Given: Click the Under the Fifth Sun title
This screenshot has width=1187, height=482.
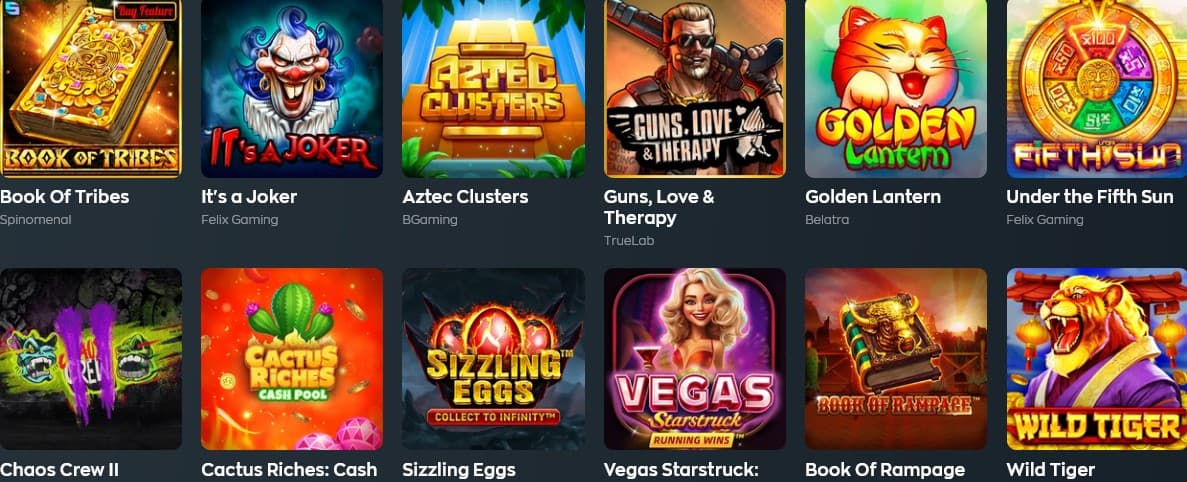Looking at the screenshot, I should tap(1089, 197).
